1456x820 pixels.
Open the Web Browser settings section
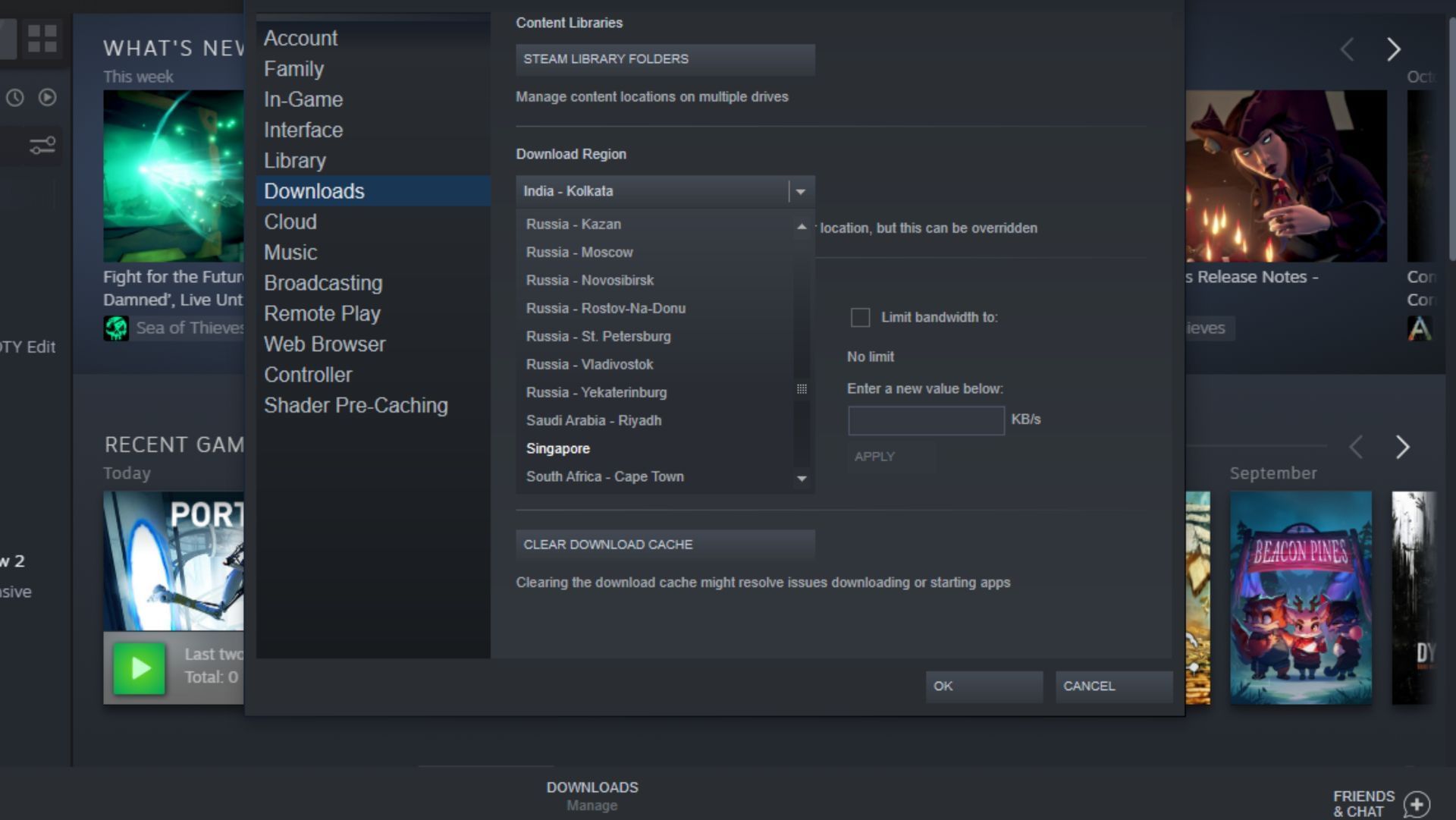pyautogui.click(x=324, y=343)
